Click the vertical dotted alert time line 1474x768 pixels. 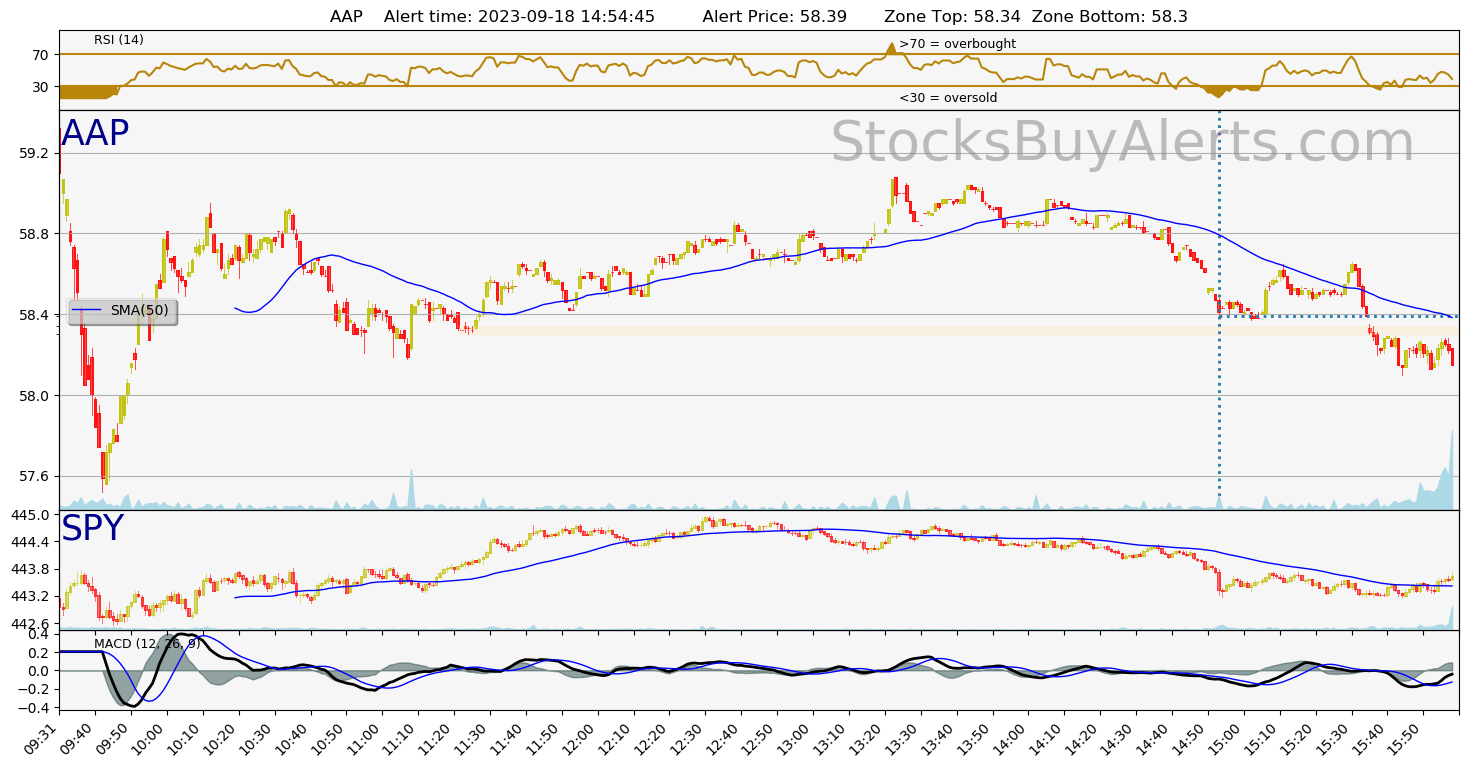(1219, 310)
